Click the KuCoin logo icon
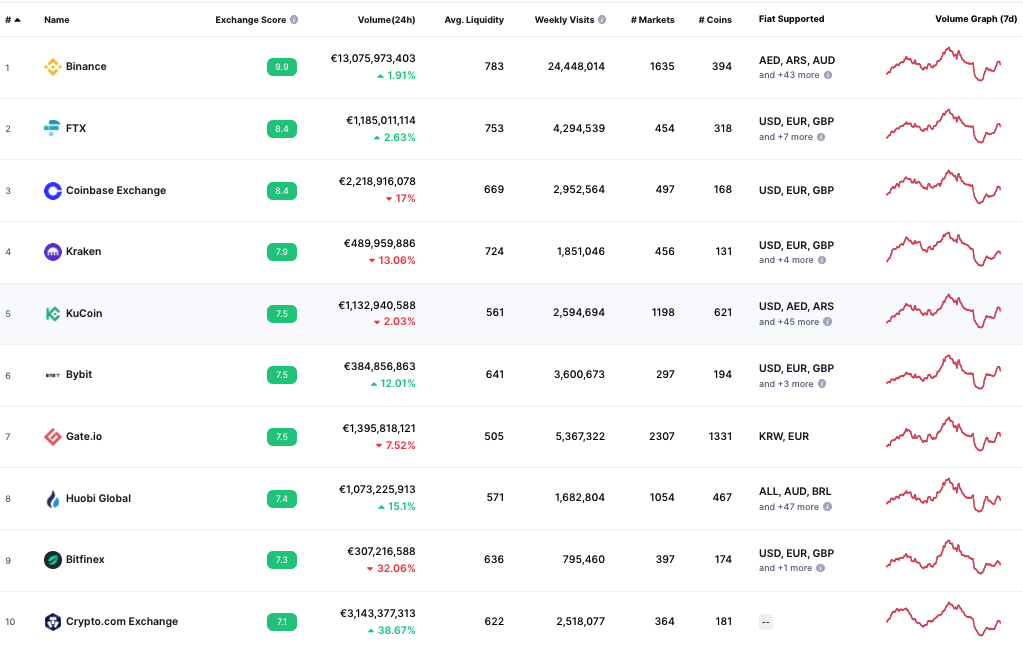The image size is (1023, 652). [x=52, y=314]
